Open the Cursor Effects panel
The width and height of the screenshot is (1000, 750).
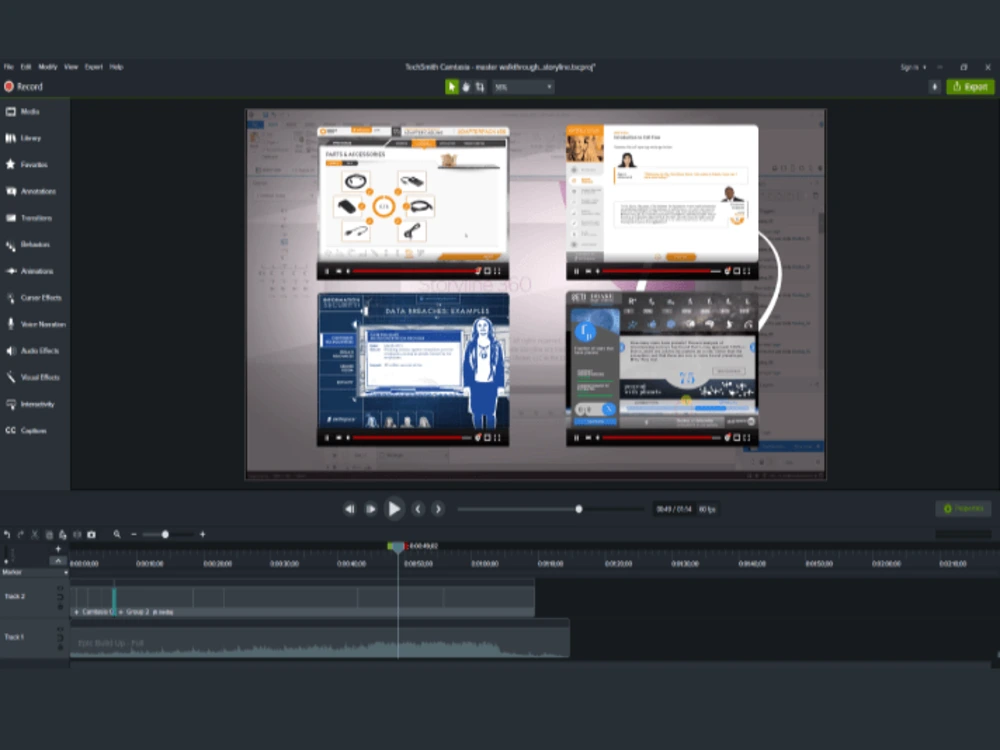click(x=33, y=298)
